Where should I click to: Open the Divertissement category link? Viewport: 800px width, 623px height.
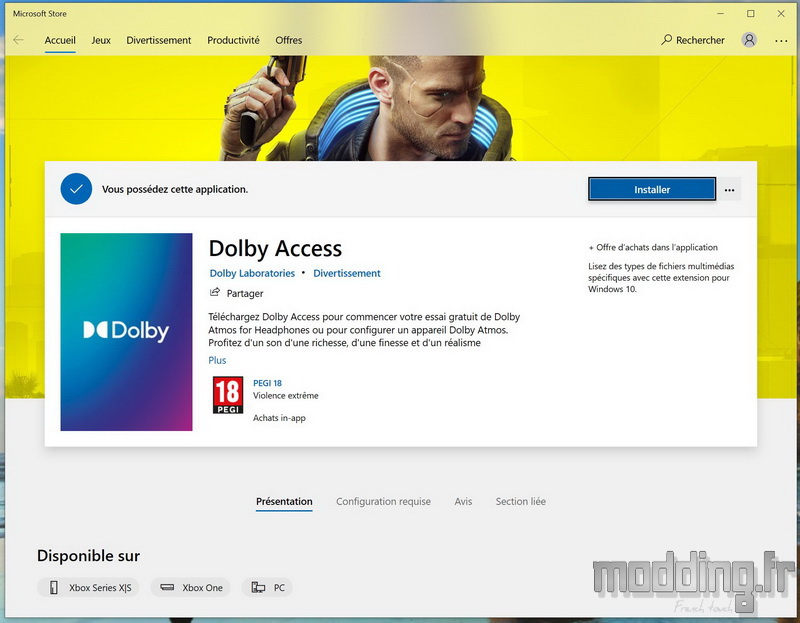(347, 273)
